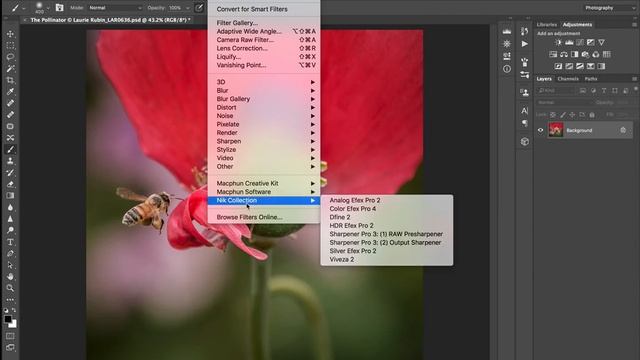This screenshot has width=640, height=360.
Task: Switch to the Libraries tab
Action: pyautogui.click(x=547, y=24)
